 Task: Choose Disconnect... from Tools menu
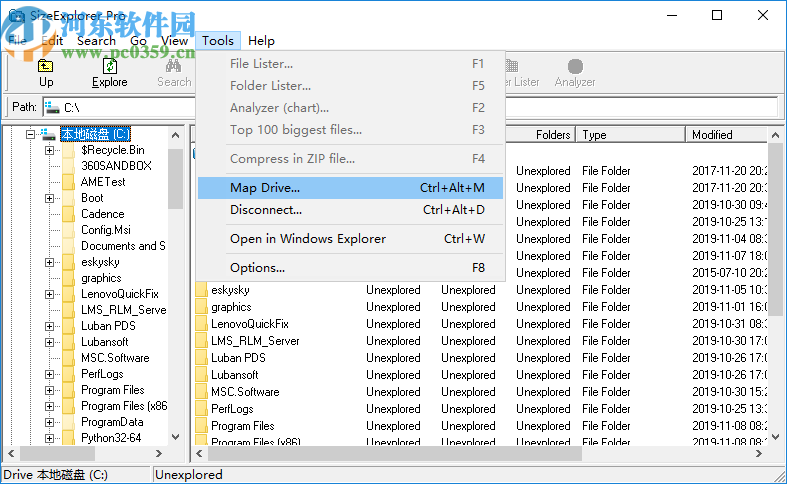350,210
